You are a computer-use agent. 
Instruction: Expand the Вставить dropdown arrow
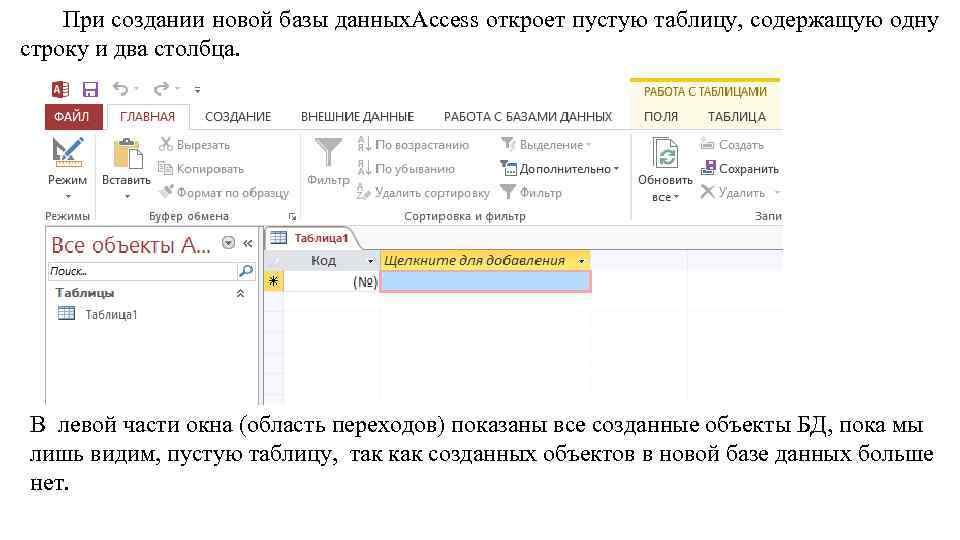click(x=127, y=196)
